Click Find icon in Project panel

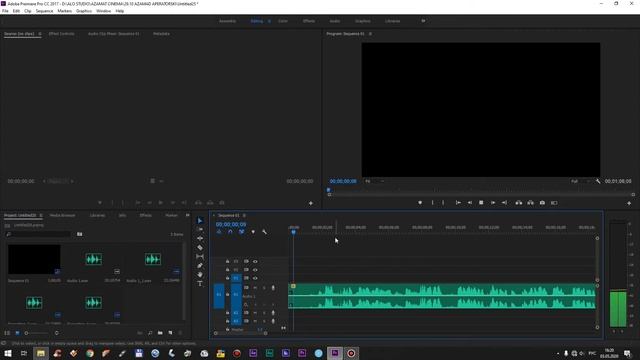coord(150,333)
